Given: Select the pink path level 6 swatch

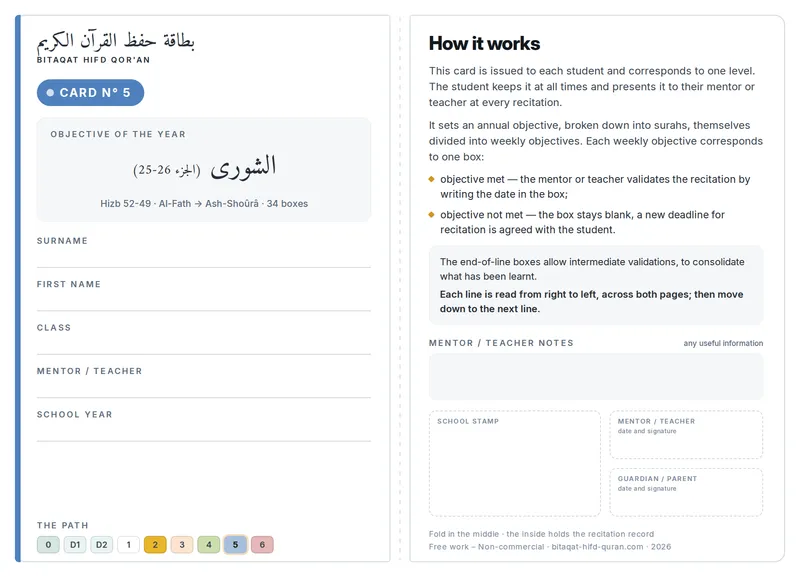Looking at the screenshot, I should click(262, 544).
